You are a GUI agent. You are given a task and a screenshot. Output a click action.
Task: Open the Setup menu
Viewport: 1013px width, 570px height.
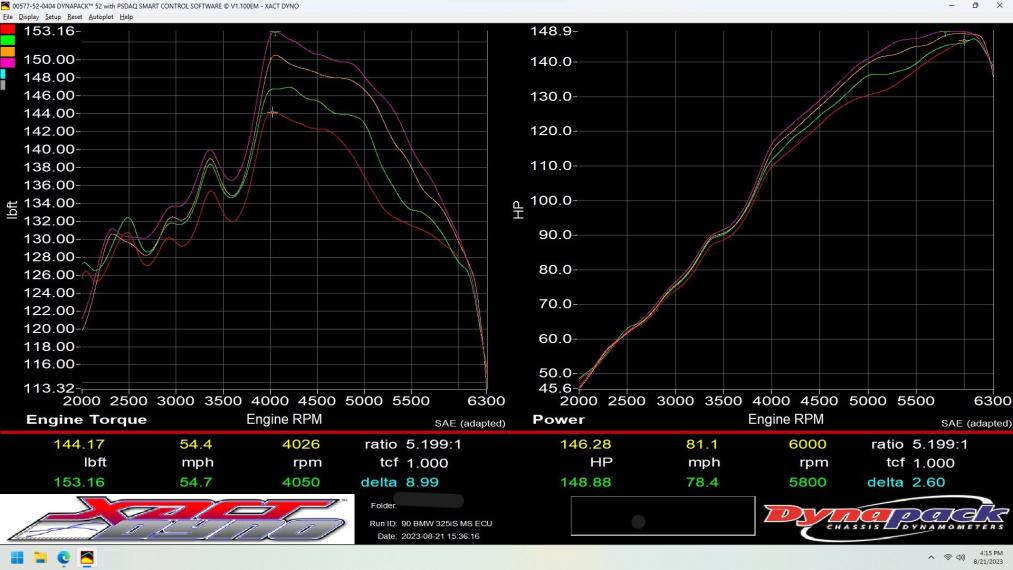tap(53, 17)
